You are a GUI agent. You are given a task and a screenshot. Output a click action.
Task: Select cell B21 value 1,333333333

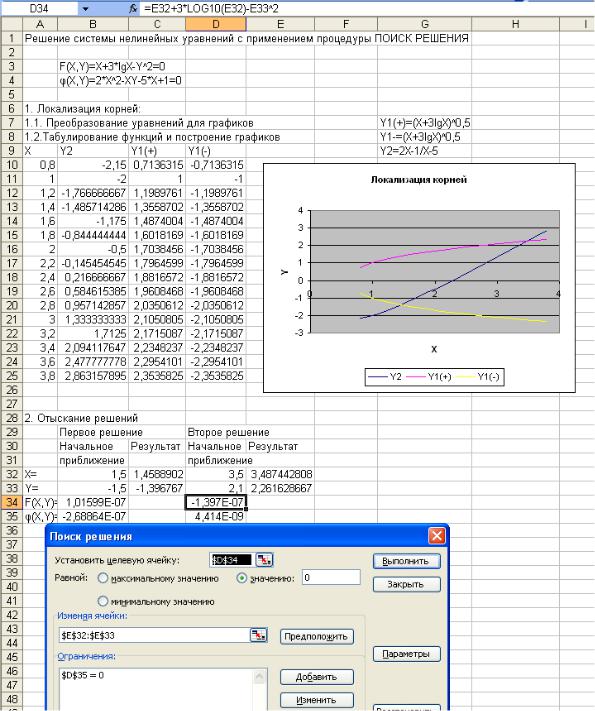[x=93, y=319]
